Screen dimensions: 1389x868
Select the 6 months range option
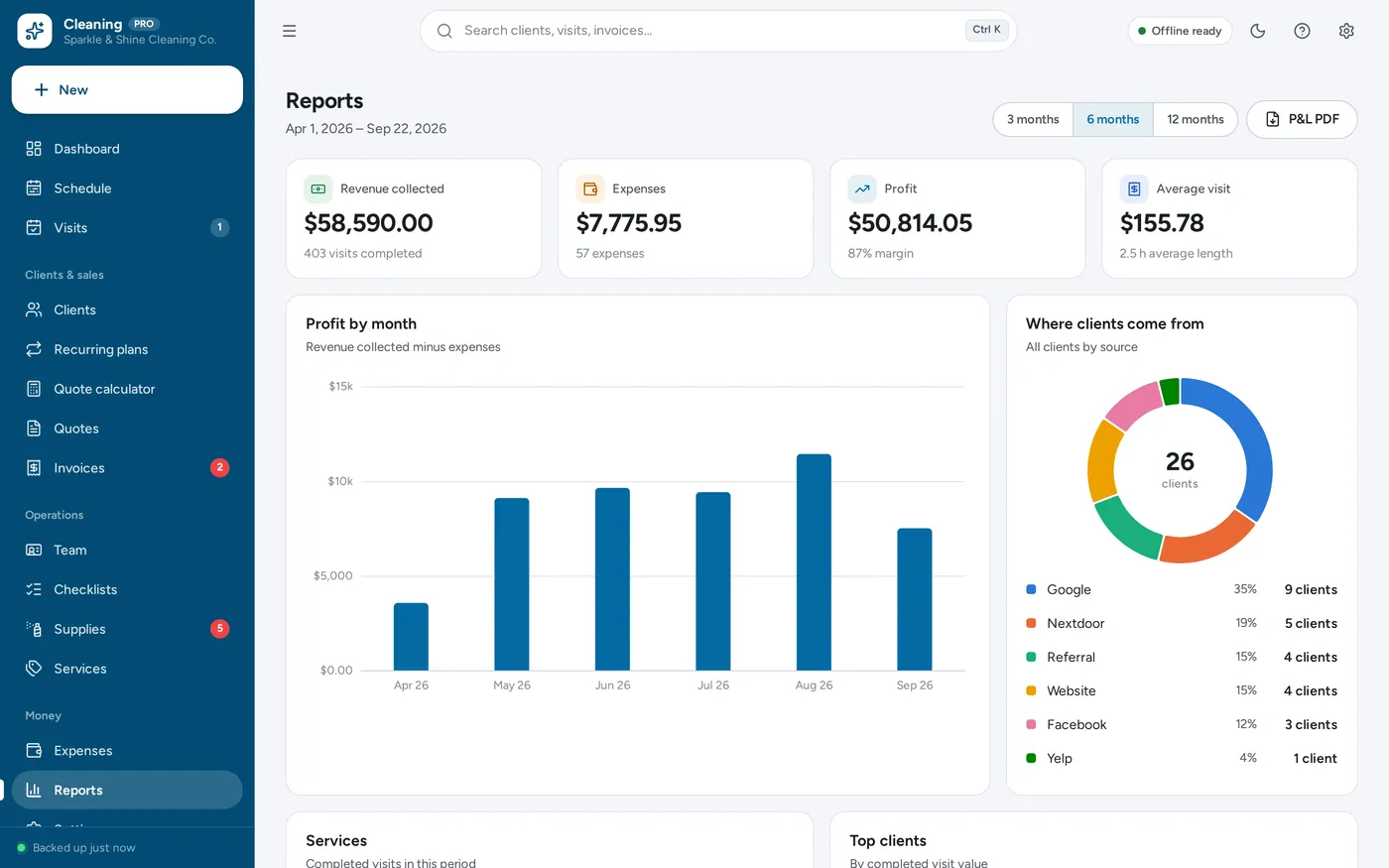[x=1113, y=119]
